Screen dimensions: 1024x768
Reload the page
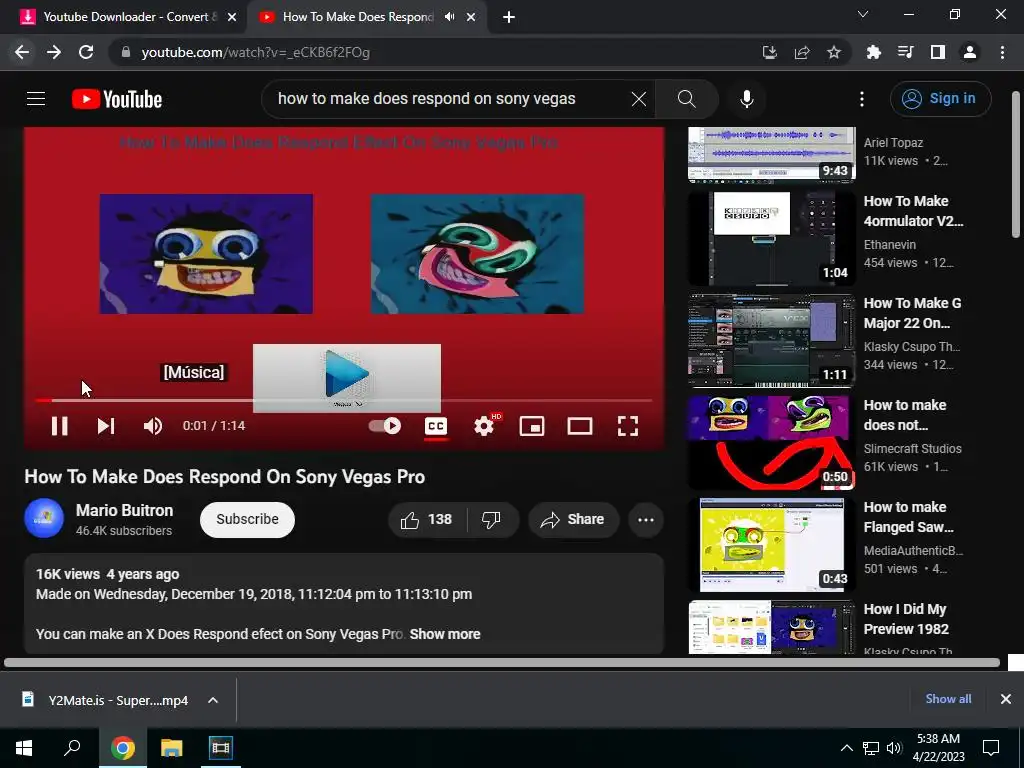click(86, 52)
